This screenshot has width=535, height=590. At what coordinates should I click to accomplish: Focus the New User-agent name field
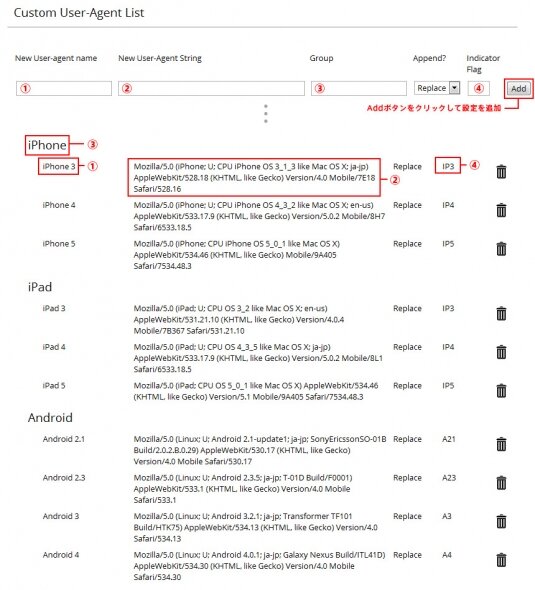64,88
